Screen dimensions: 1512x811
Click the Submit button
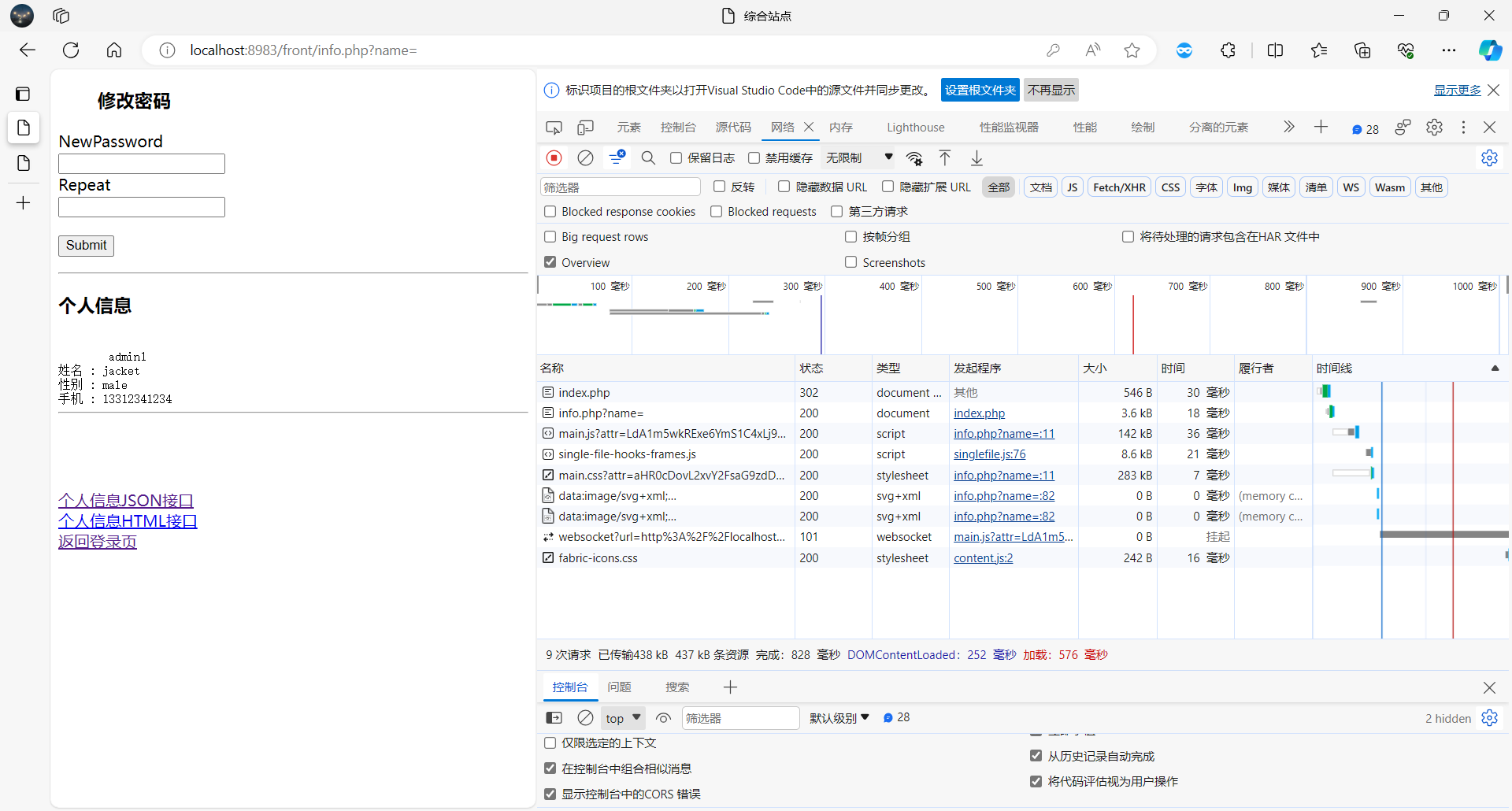(86, 246)
